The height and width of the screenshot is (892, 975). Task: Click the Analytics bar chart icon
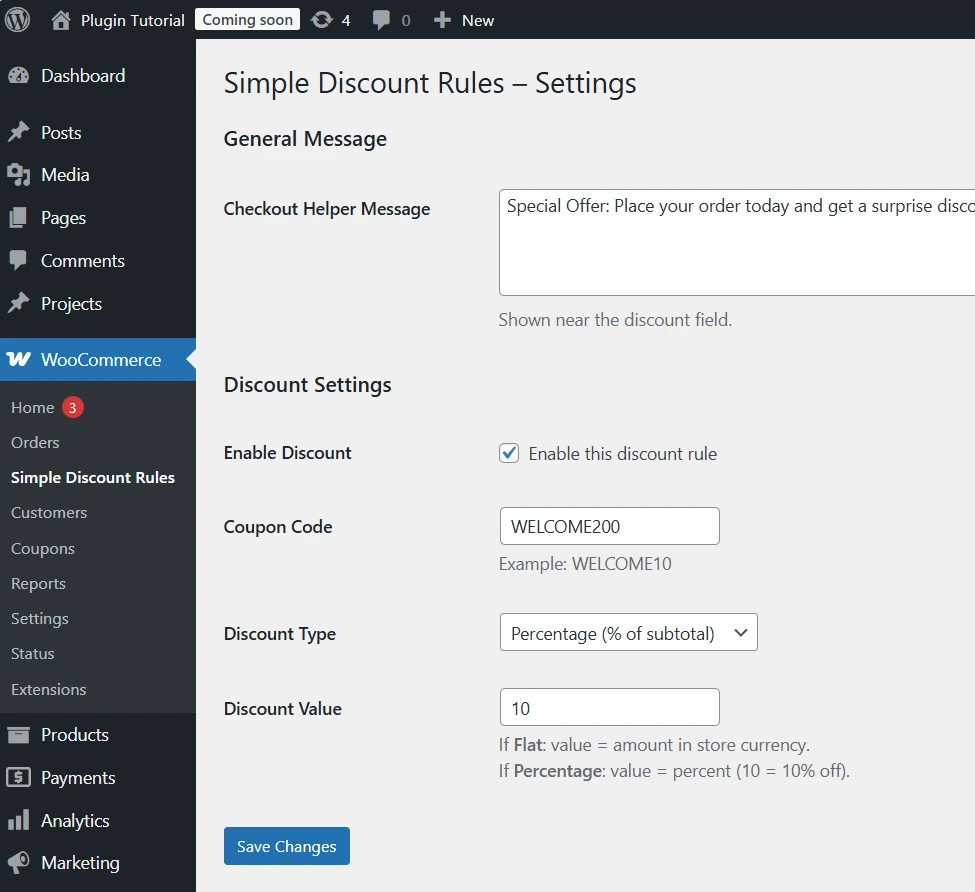pos(18,821)
